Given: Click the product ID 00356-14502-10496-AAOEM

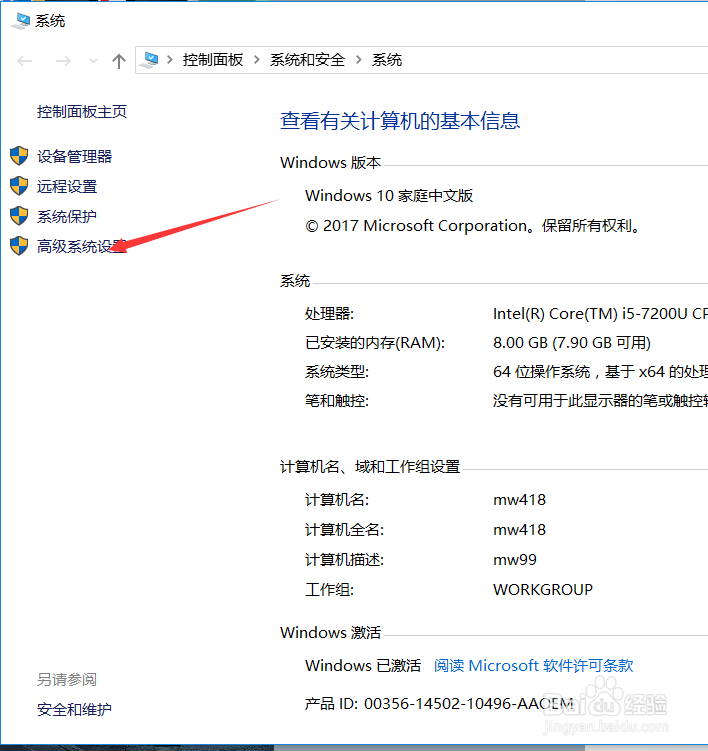Looking at the screenshot, I should click(468, 704).
